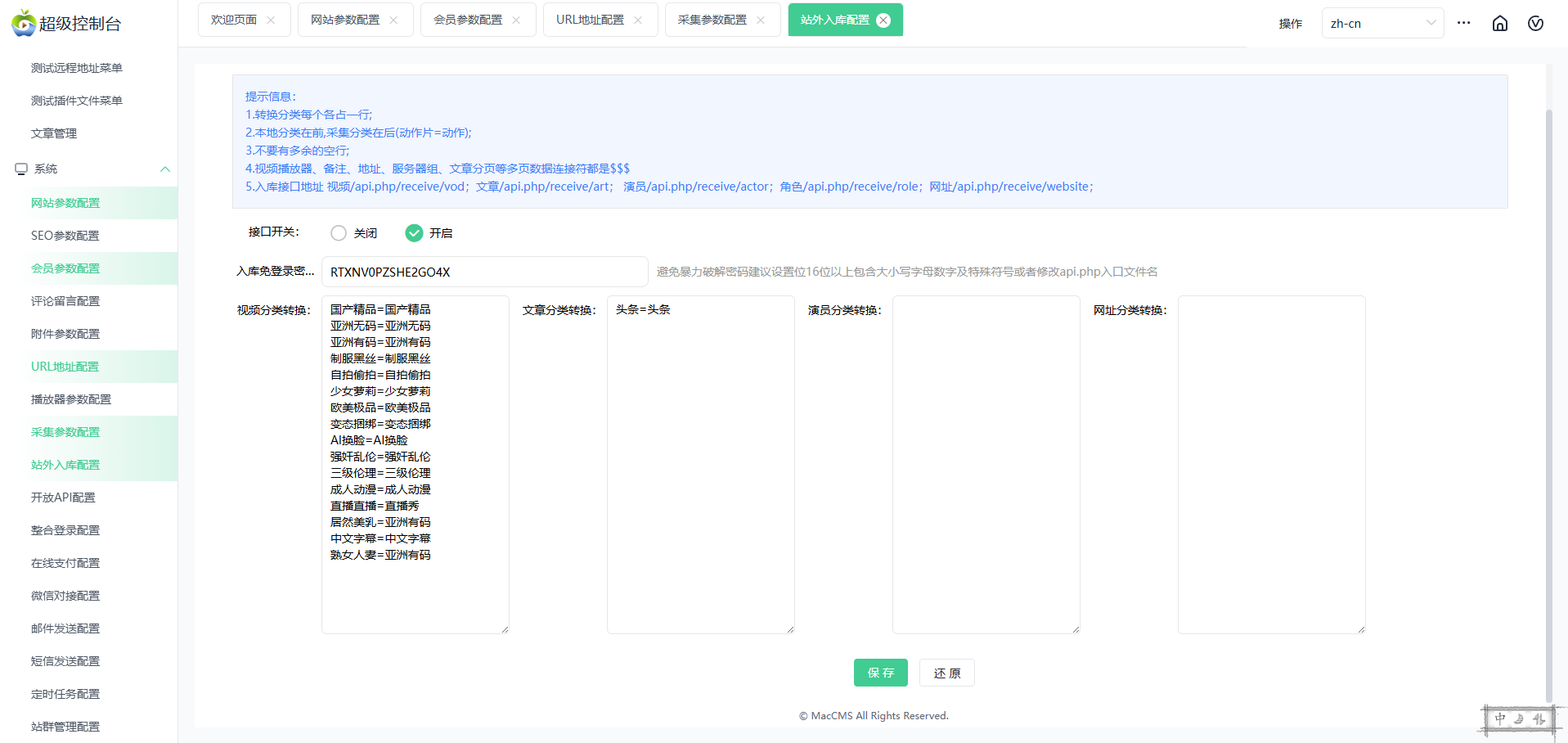Select the 开启 radio button
Viewport: 1568px width, 743px height.
point(414,233)
